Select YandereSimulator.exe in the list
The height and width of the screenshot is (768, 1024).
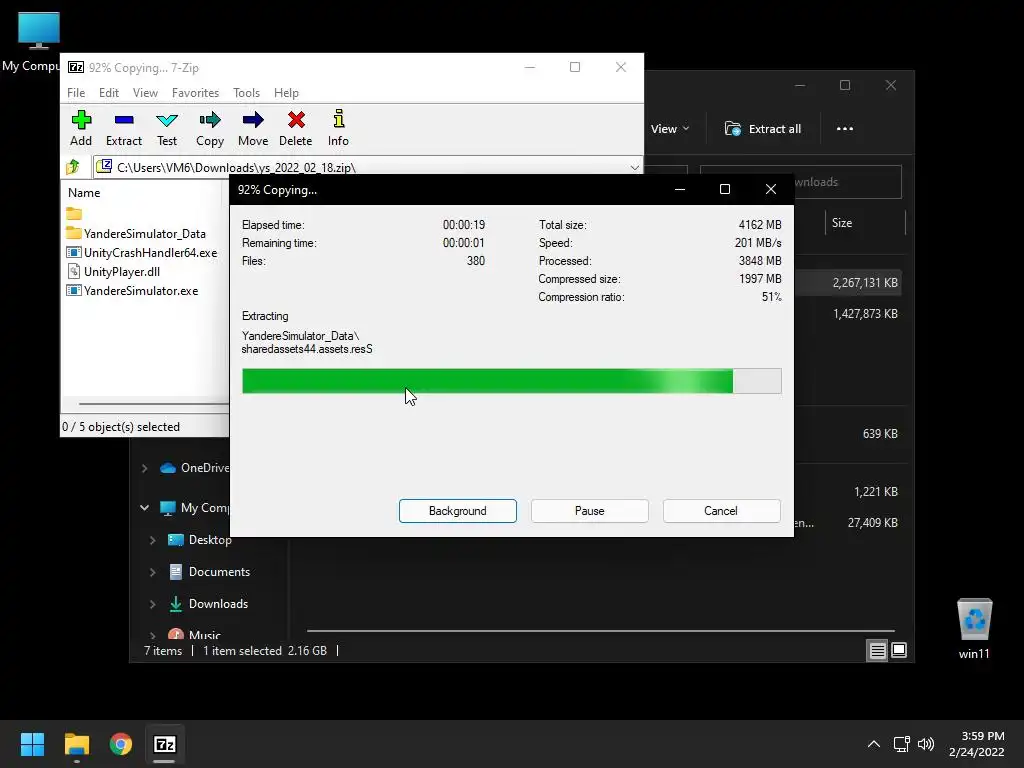tap(132, 290)
